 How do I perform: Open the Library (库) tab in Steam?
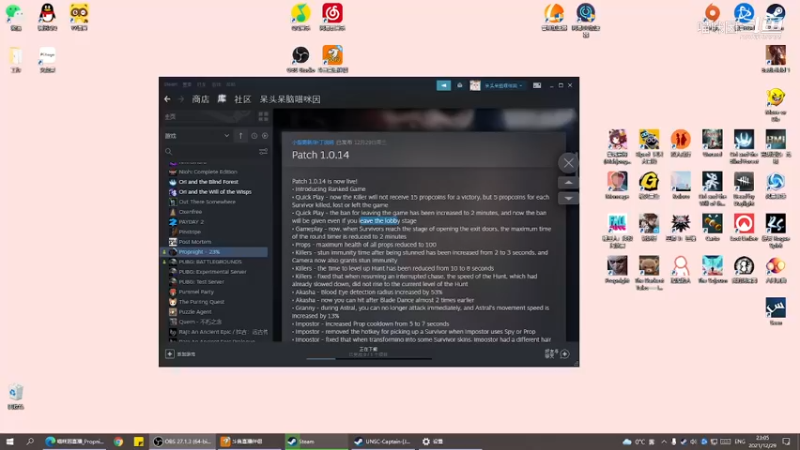coord(222,99)
